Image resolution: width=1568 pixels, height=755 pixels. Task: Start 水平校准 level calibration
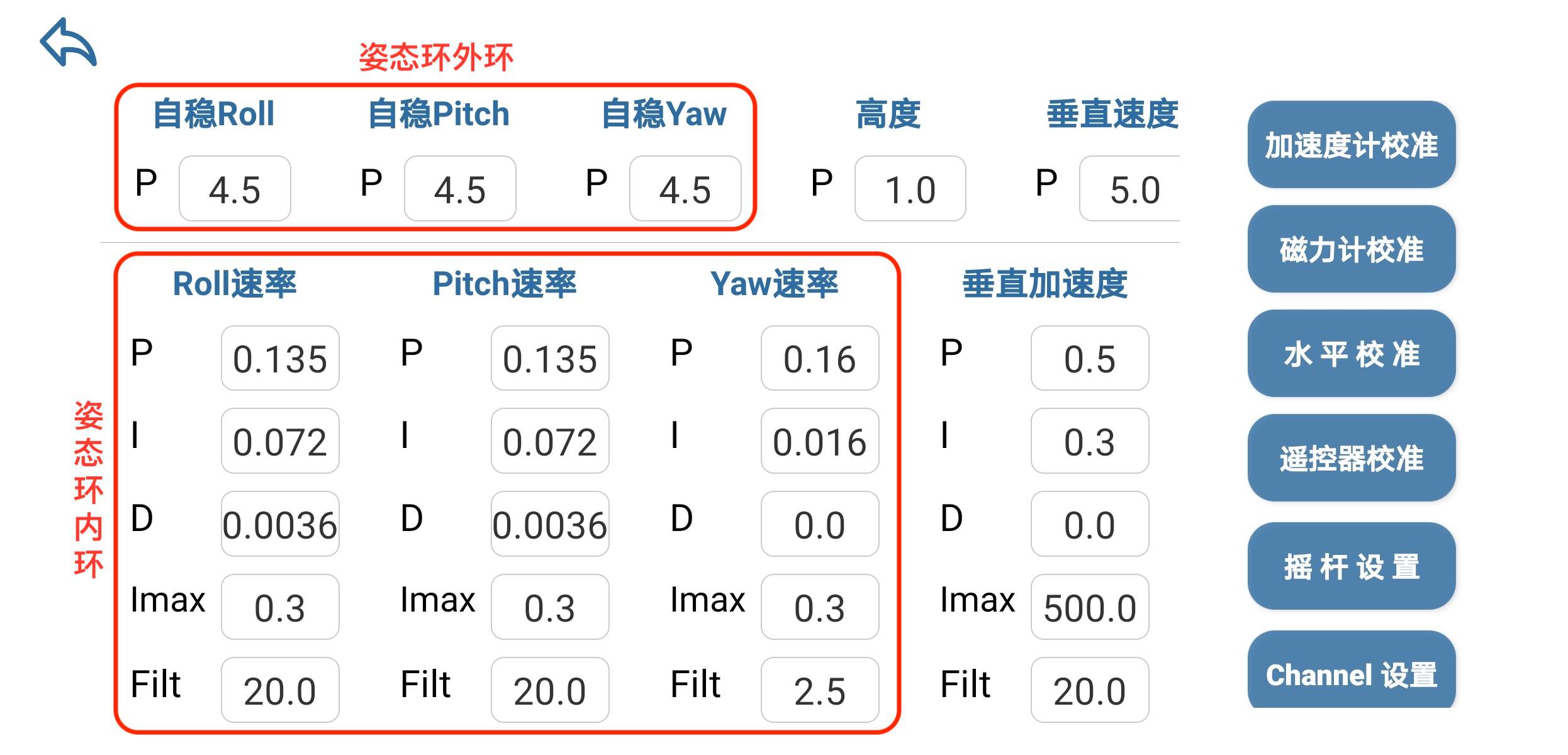pos(1351,354)
